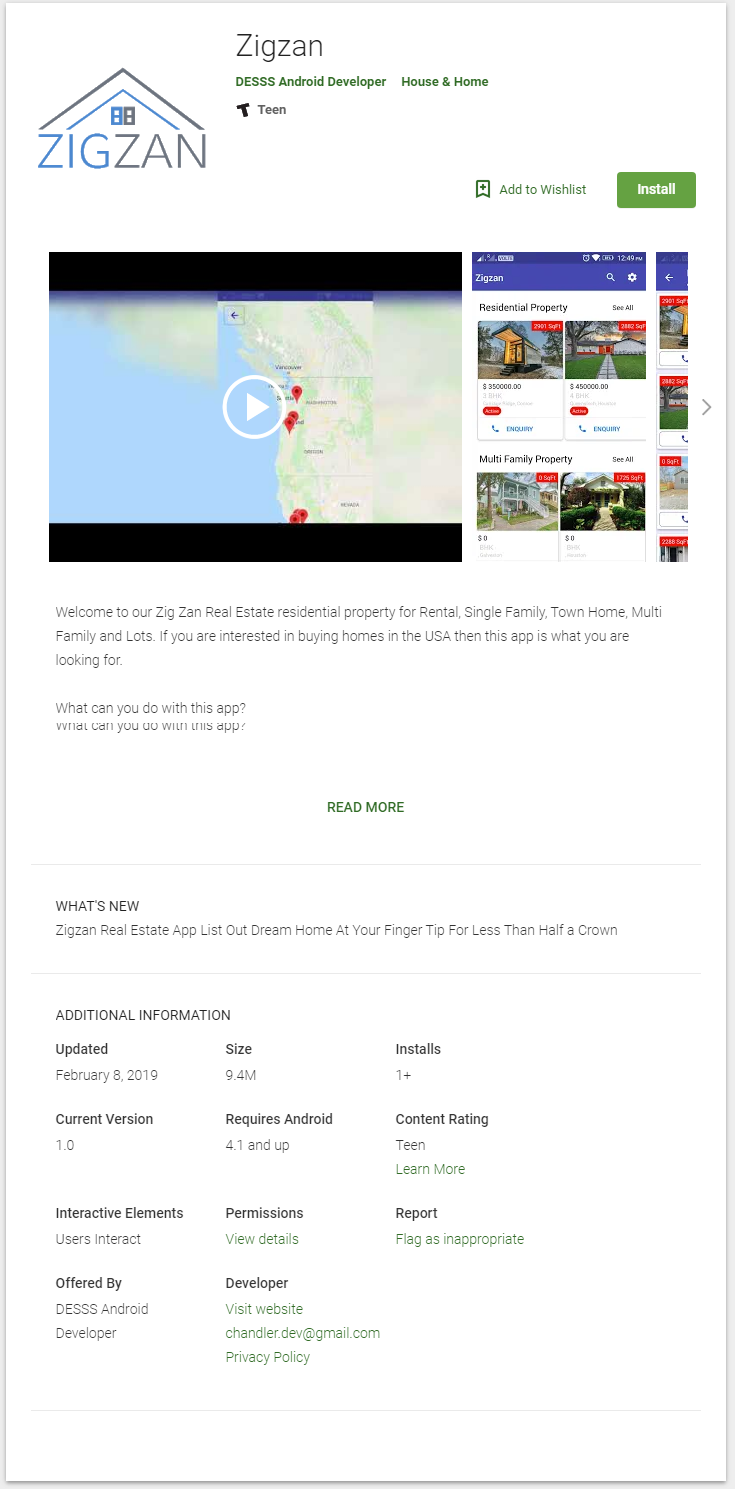
Task: Click the size value 9.4M
Action: (241, 1075)
